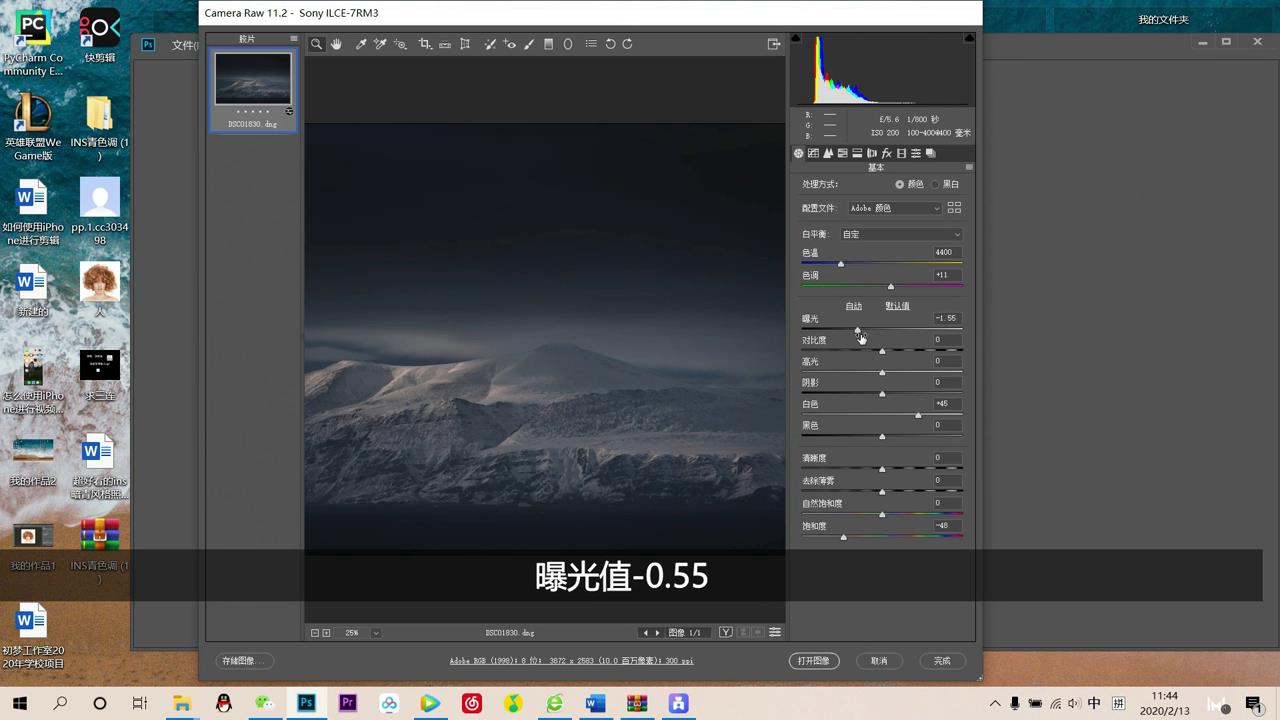1280x720 pixels.
Task: Go to previous image arrow
Action: 645,633
